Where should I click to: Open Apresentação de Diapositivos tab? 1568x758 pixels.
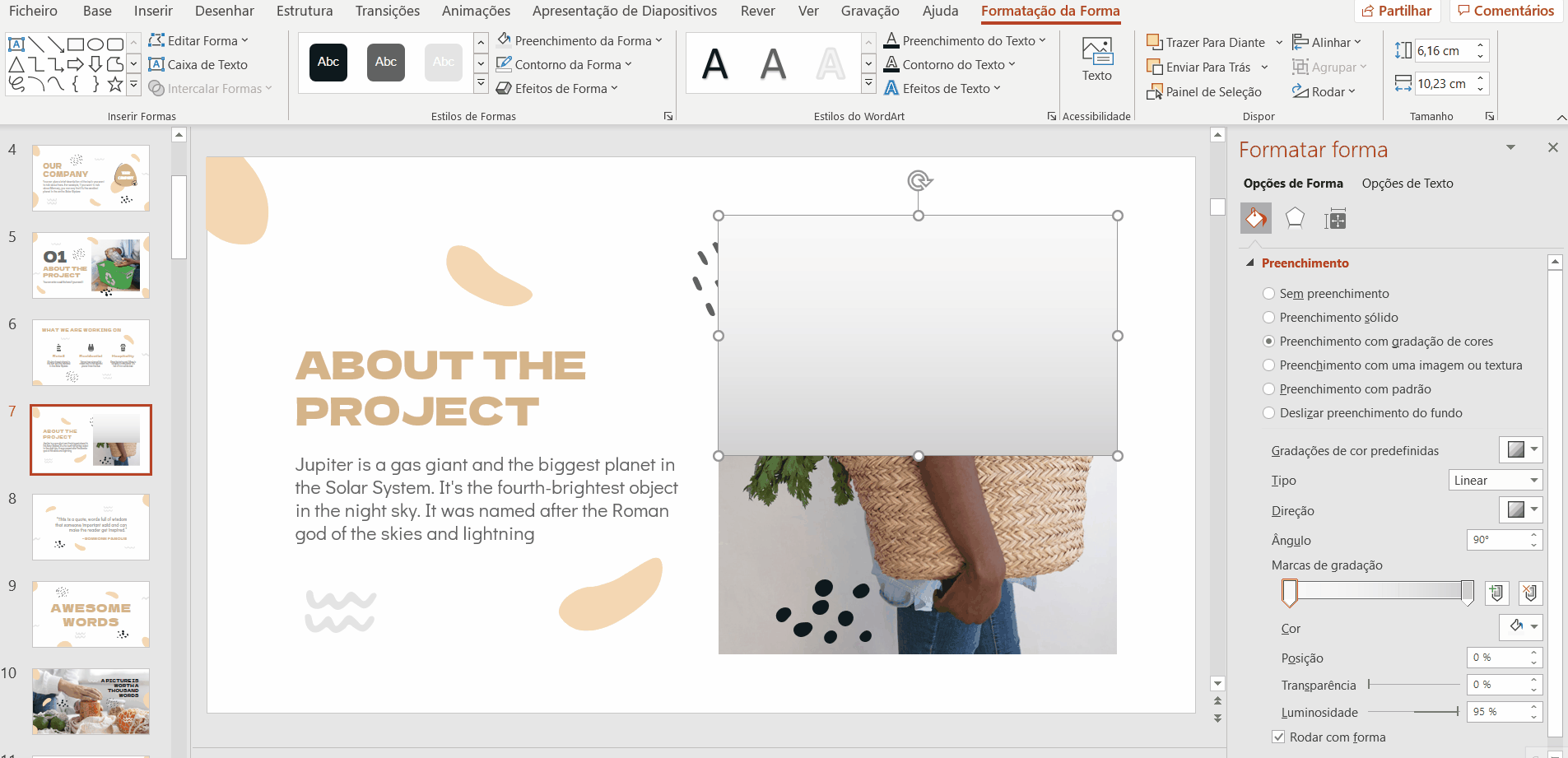pos(625,11)
